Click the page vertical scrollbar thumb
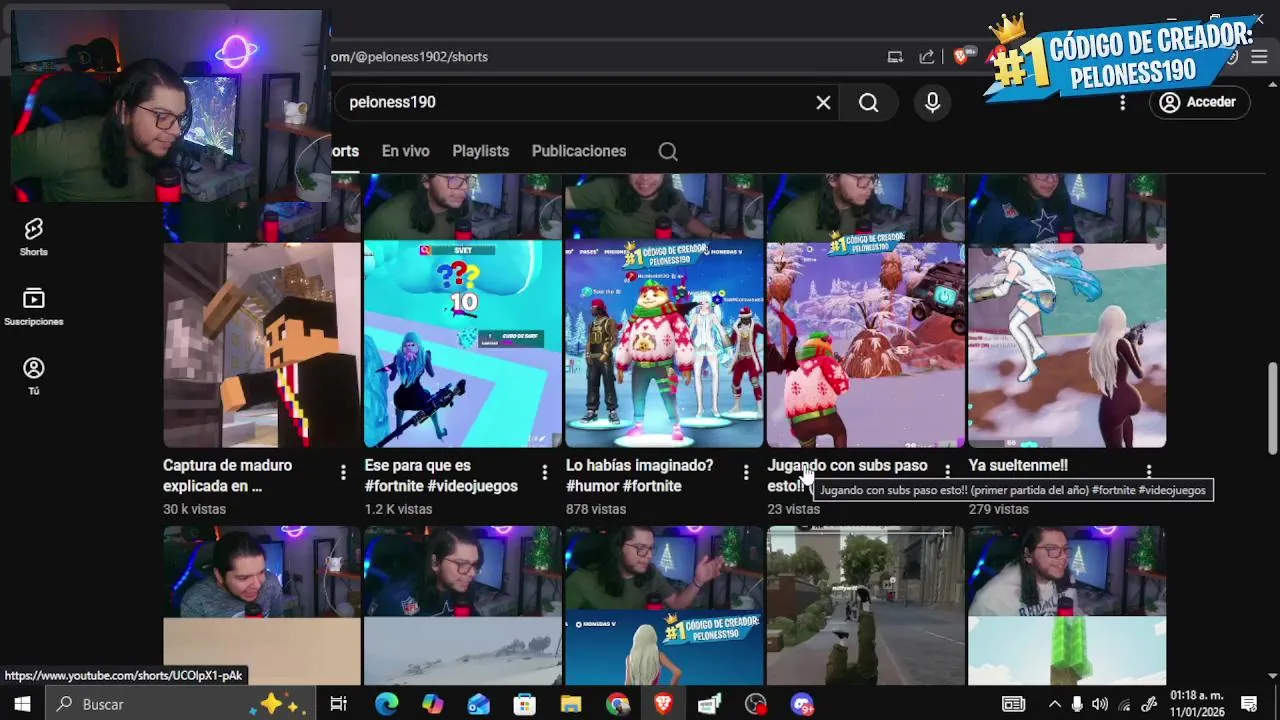This screenshot has height=720, width=1280. 1272,408
